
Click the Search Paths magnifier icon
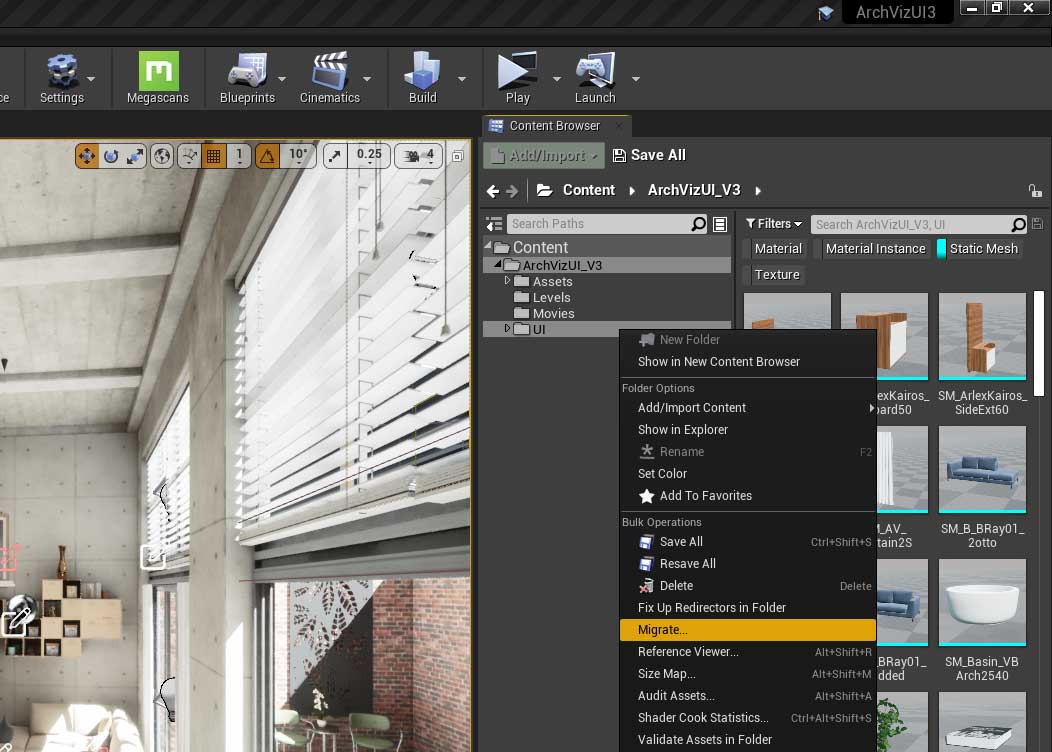pos(698,224)
